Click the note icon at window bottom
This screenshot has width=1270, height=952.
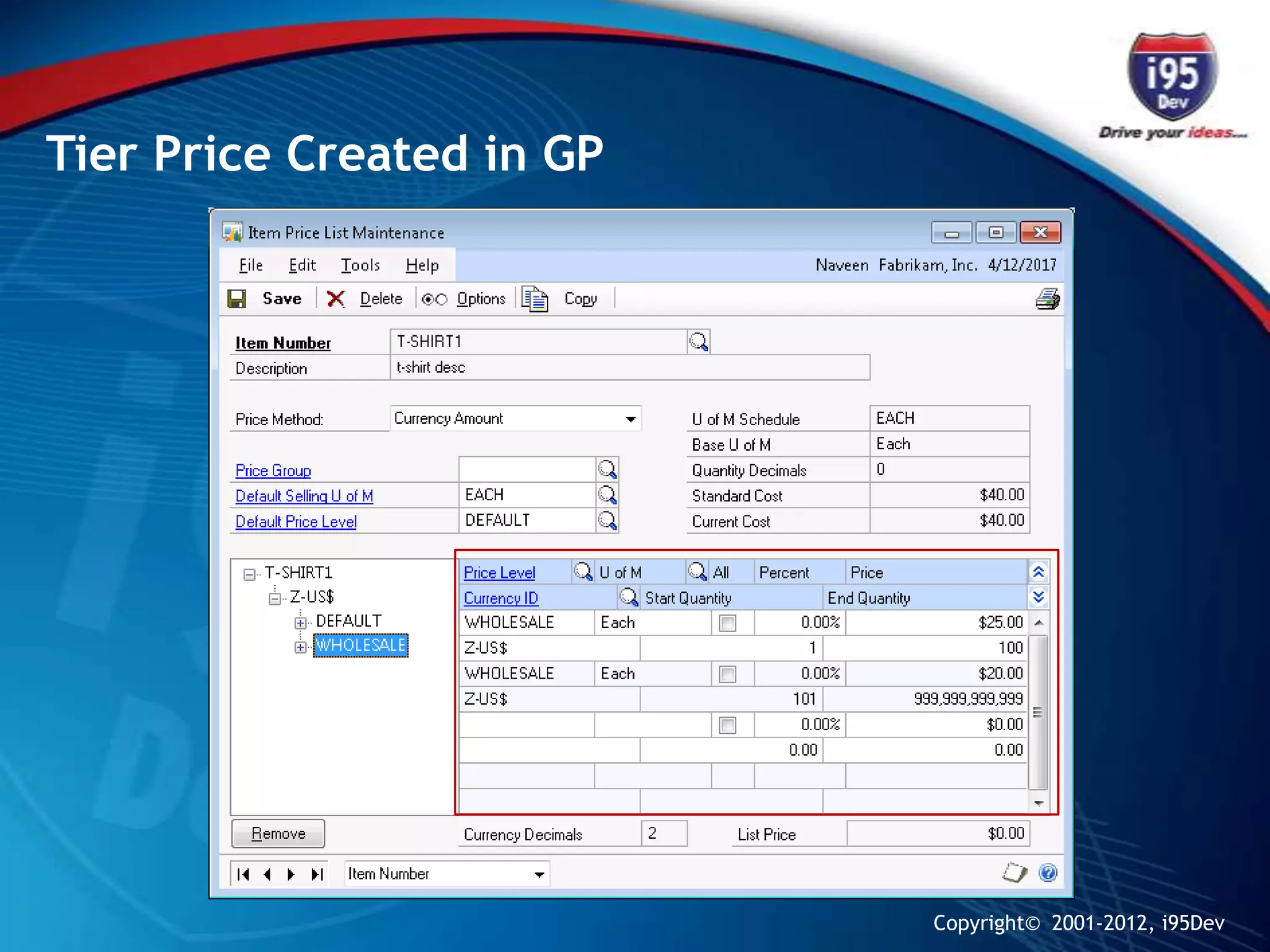[x=1015, y=873]
